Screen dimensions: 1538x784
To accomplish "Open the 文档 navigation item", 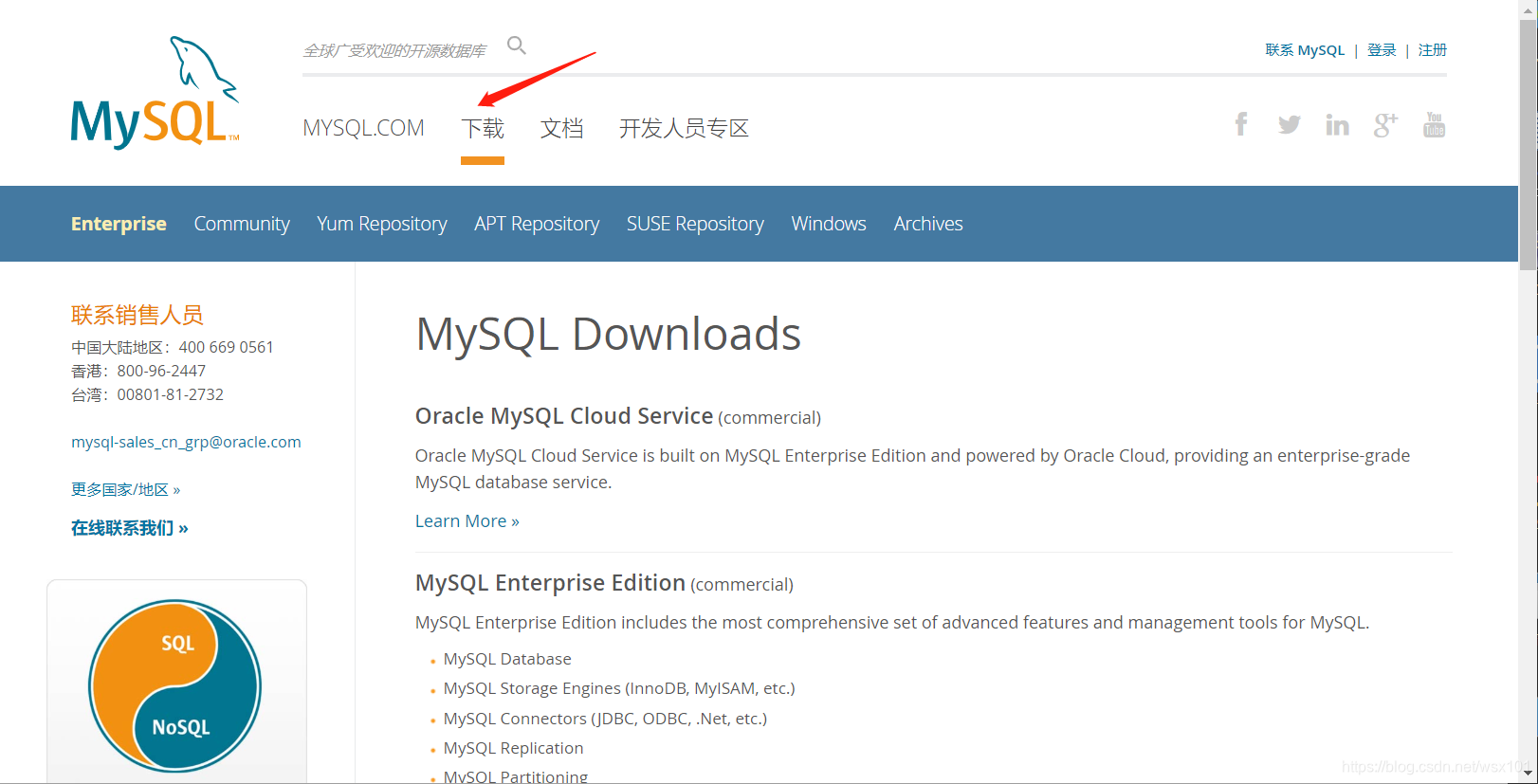I will point(561,128).
